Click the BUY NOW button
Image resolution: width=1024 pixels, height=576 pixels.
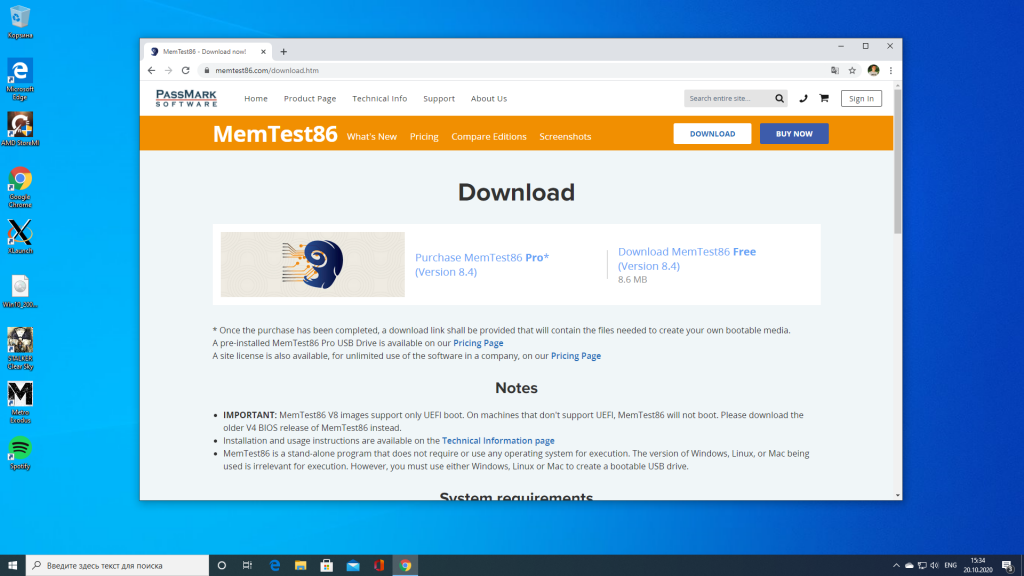(x=794, y=134)
